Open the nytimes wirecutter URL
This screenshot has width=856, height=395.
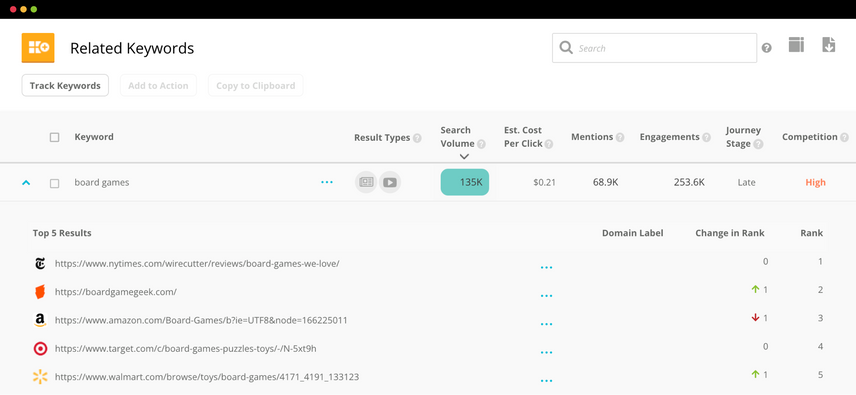[197, 264]
